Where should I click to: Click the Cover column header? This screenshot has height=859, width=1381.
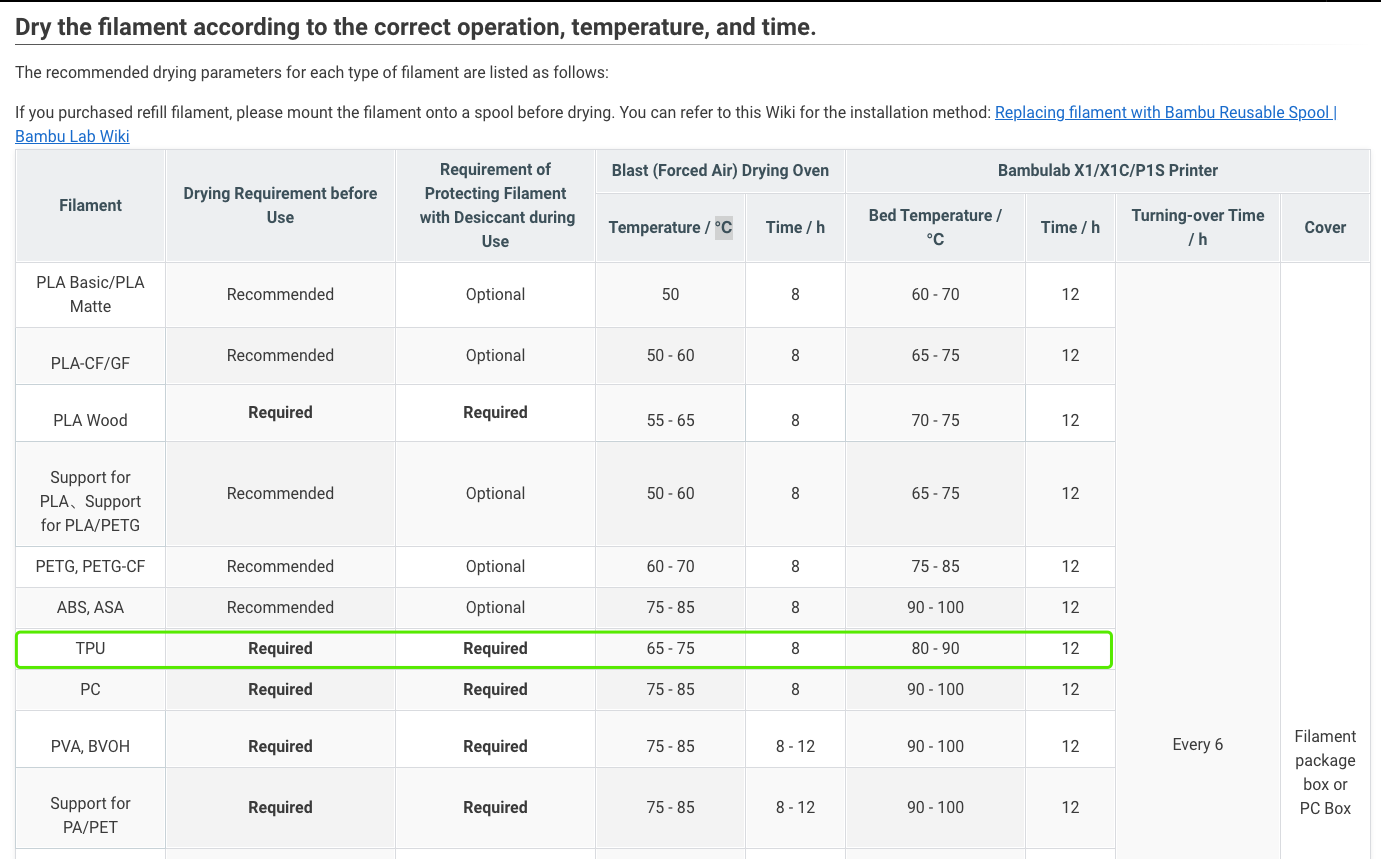pyautogui.click(x=1325, y=227)
